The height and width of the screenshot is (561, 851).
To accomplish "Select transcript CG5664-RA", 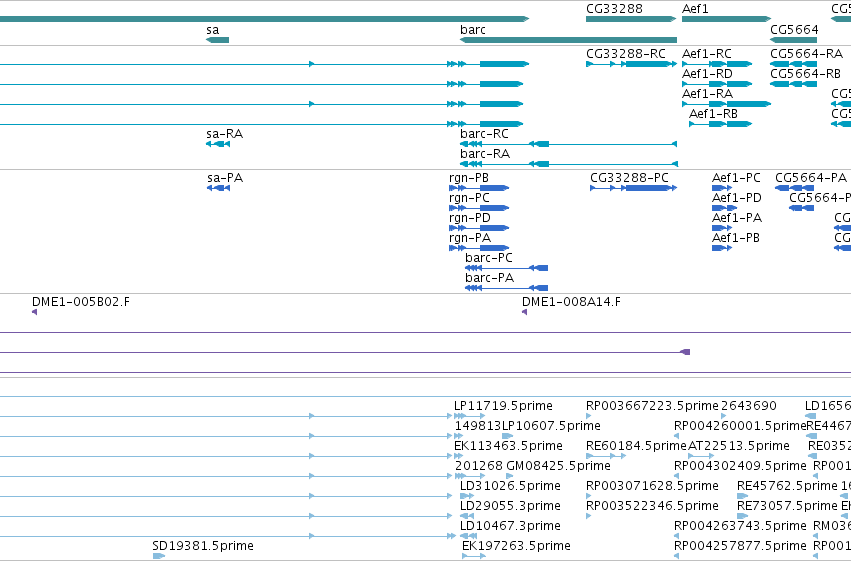I will click(793, 64).
